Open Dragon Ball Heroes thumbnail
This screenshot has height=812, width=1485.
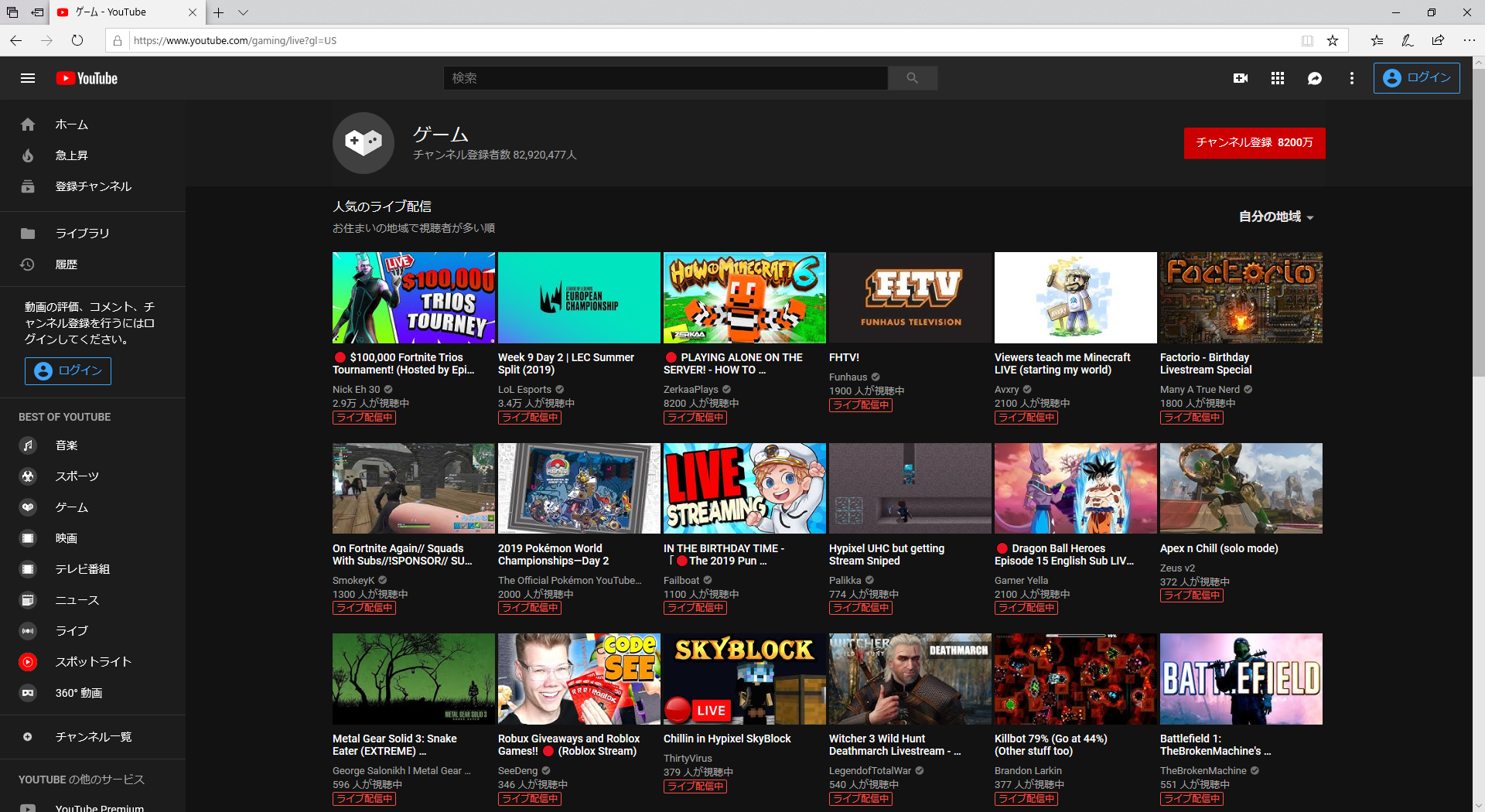point(1076,488)
